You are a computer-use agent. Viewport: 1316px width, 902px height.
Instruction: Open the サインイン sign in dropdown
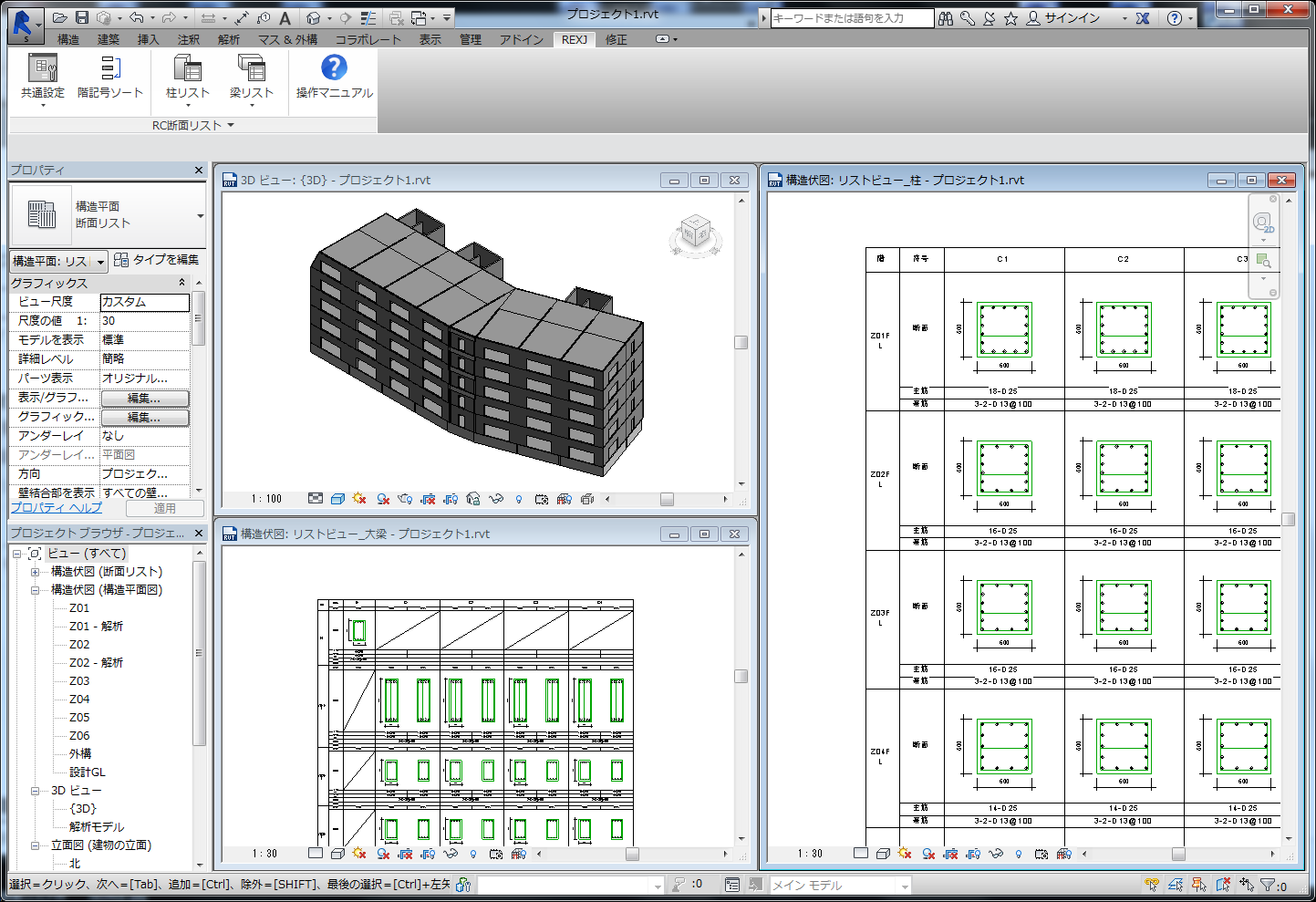(x=1076, y=18)
